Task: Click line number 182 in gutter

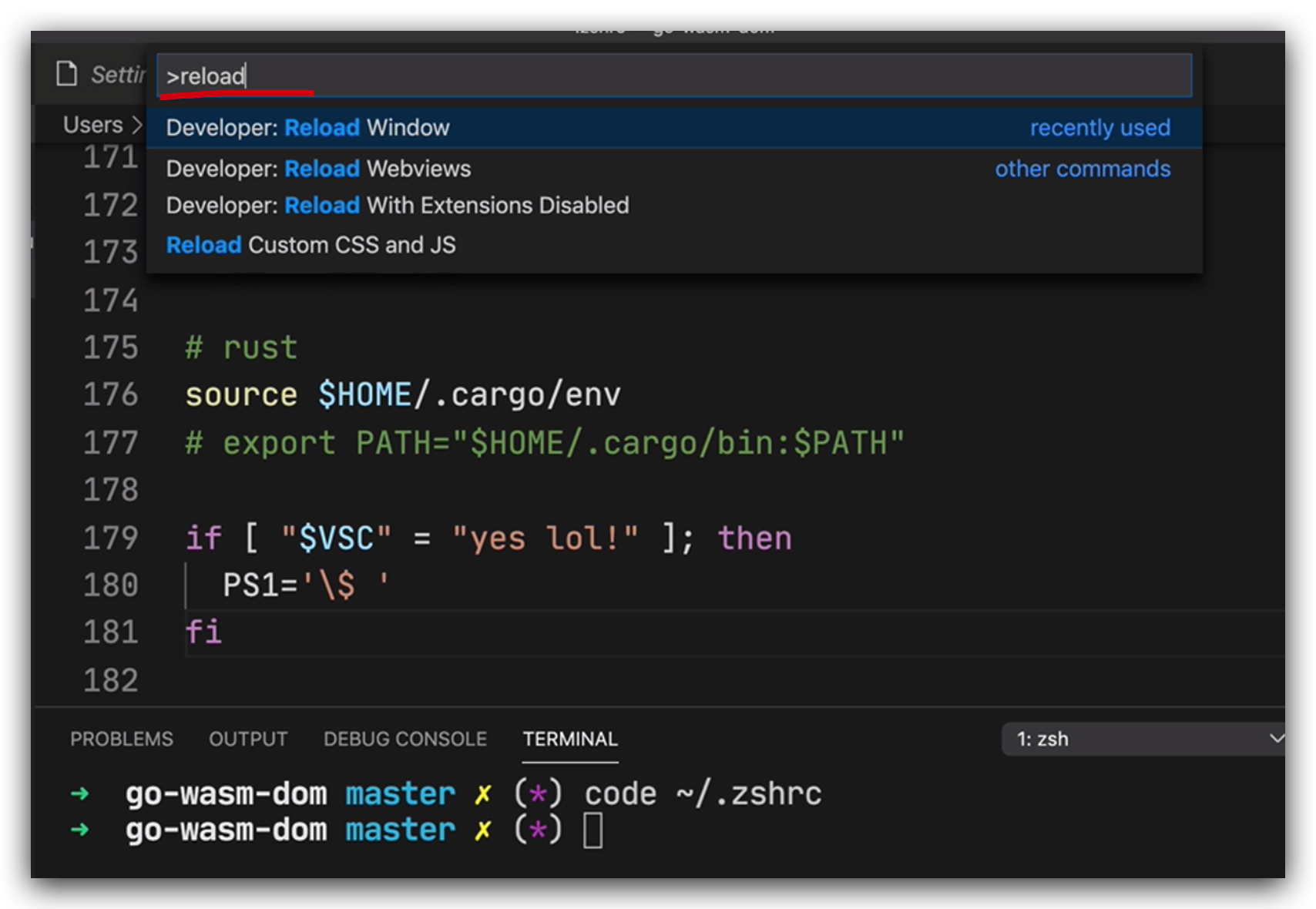Action: [x=111, y=680]
